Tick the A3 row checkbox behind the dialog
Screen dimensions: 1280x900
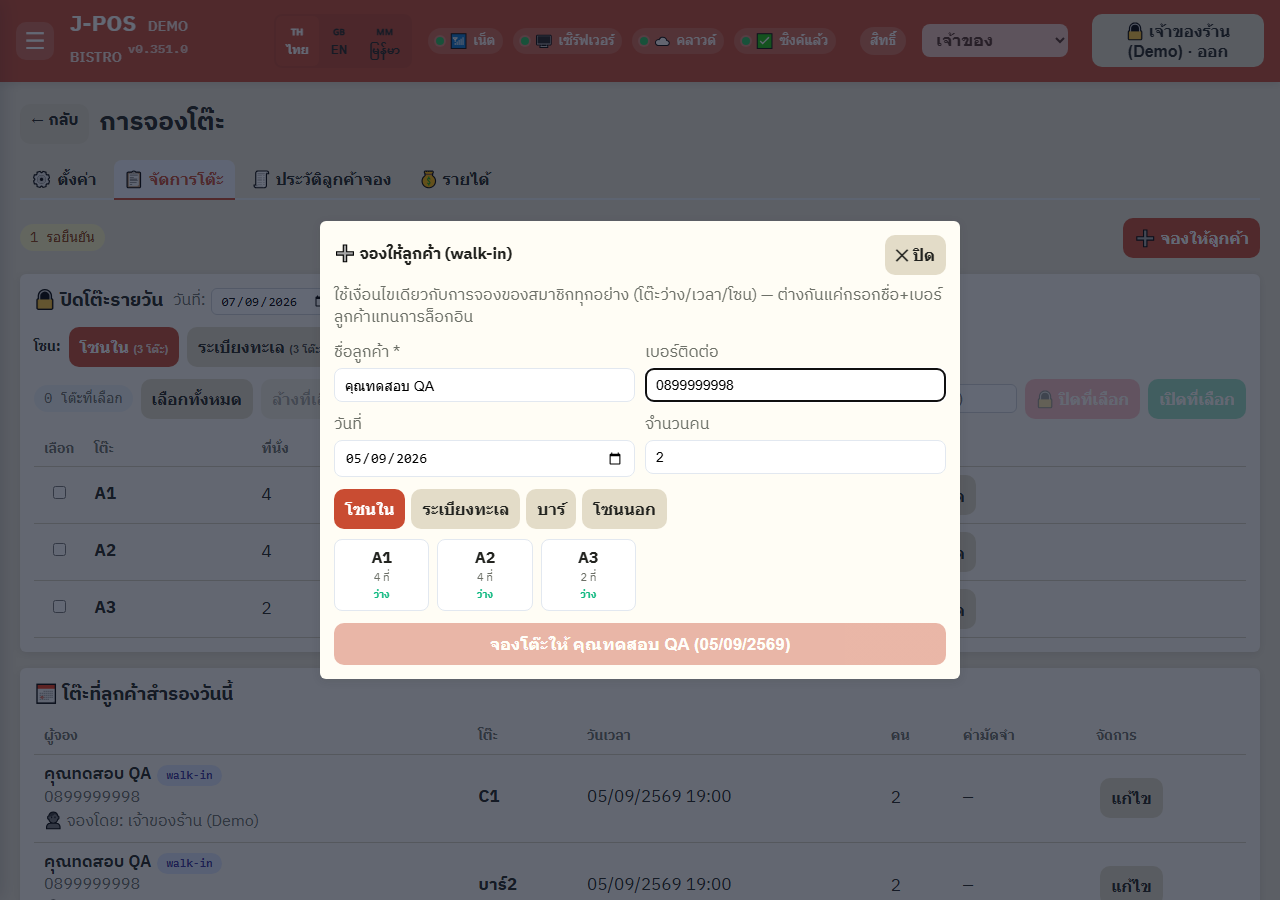(x=59, y=607)
